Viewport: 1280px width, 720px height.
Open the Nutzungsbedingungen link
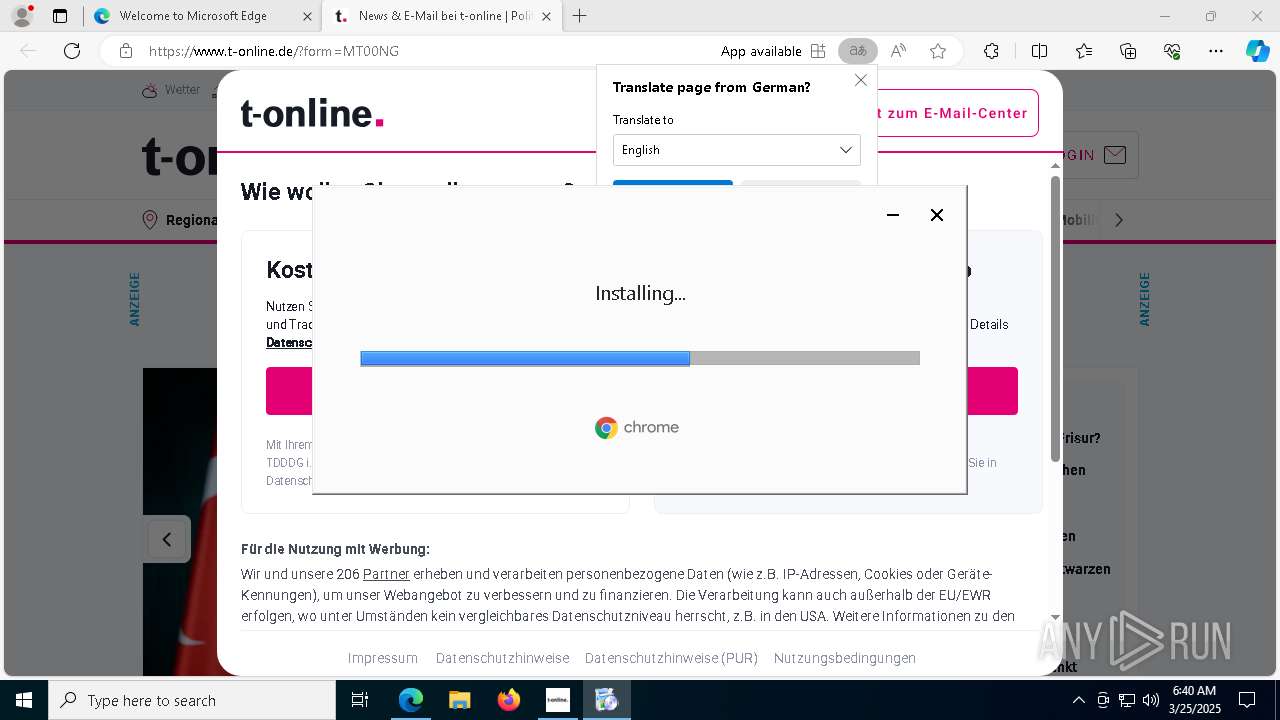point(845,658)
